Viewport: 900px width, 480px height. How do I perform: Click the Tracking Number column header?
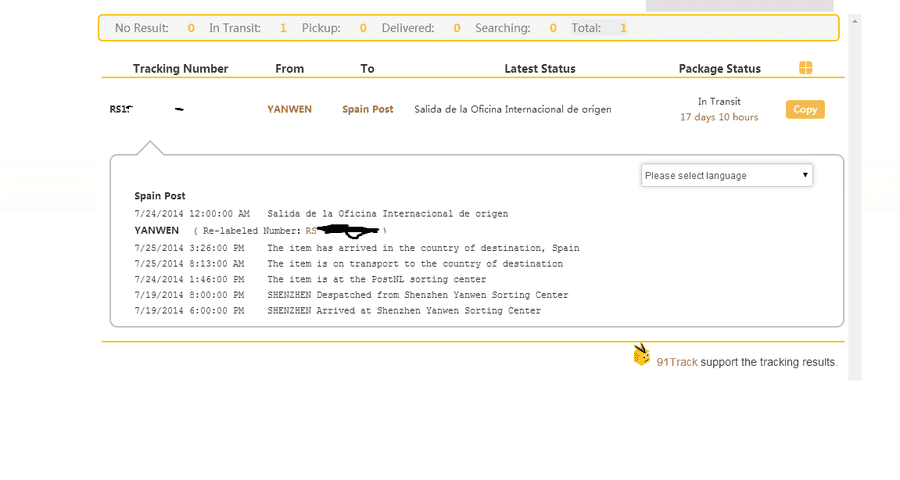tap(180, 69)
